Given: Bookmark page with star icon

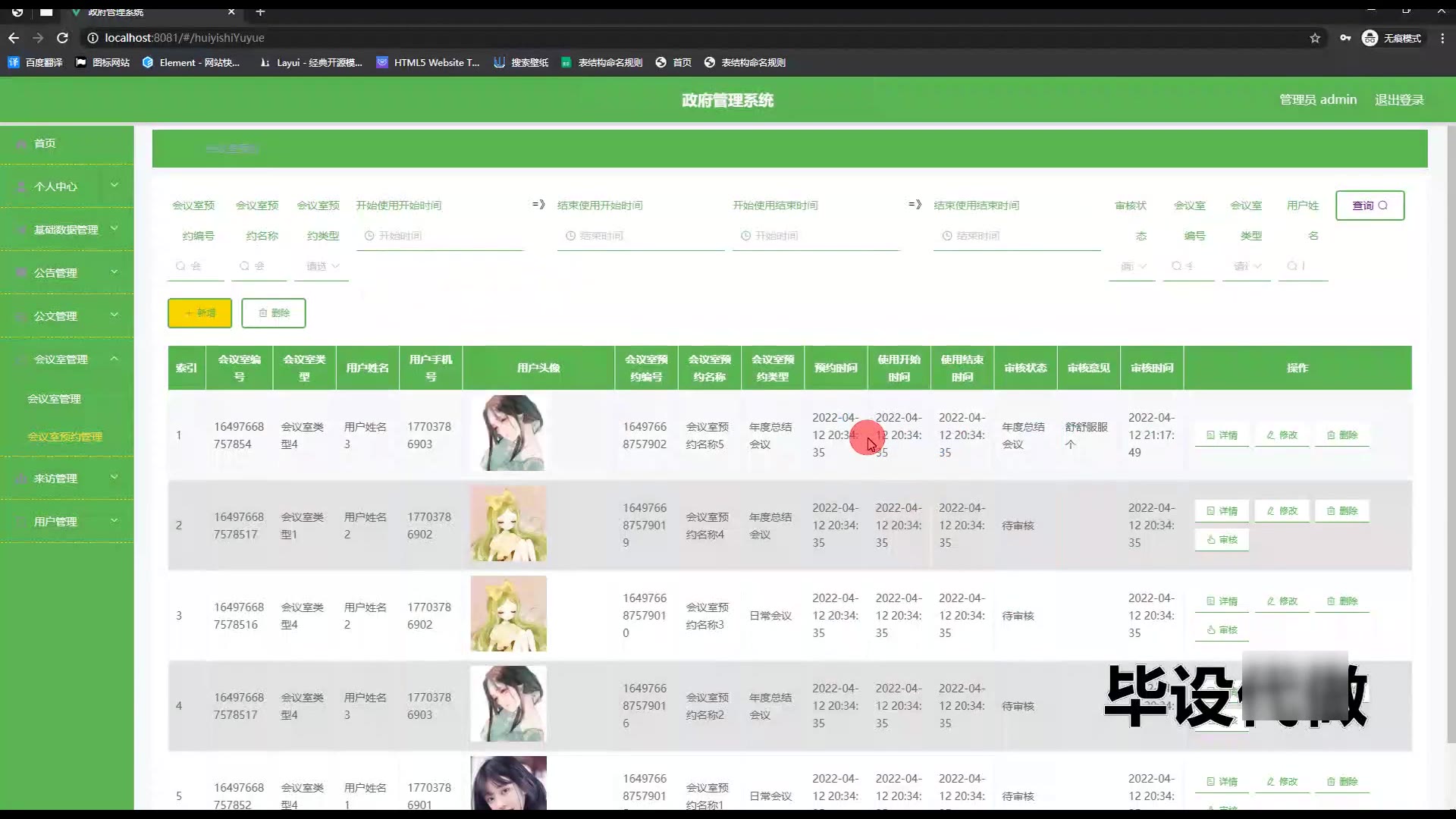Looking at the screenshot, I should [1315, 38].
